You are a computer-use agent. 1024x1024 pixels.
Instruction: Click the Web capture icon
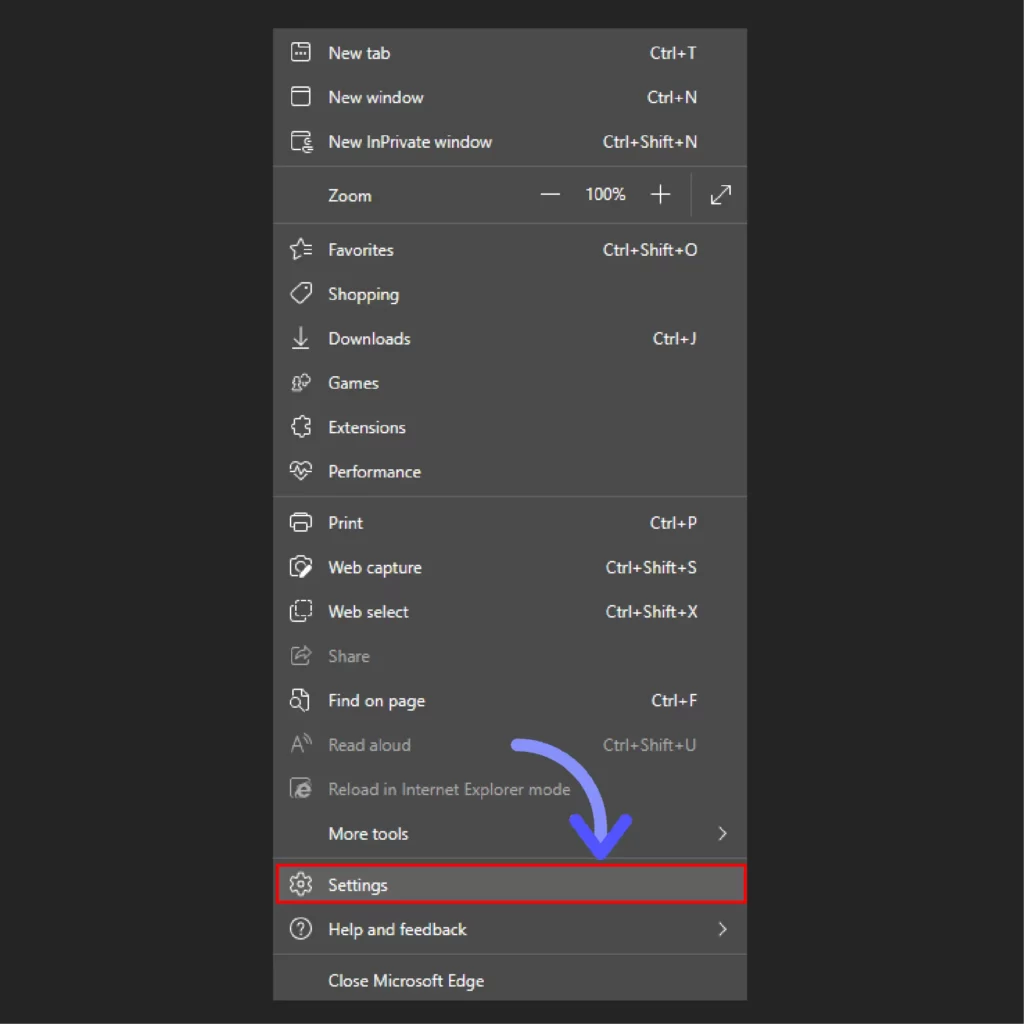[300, 567]
